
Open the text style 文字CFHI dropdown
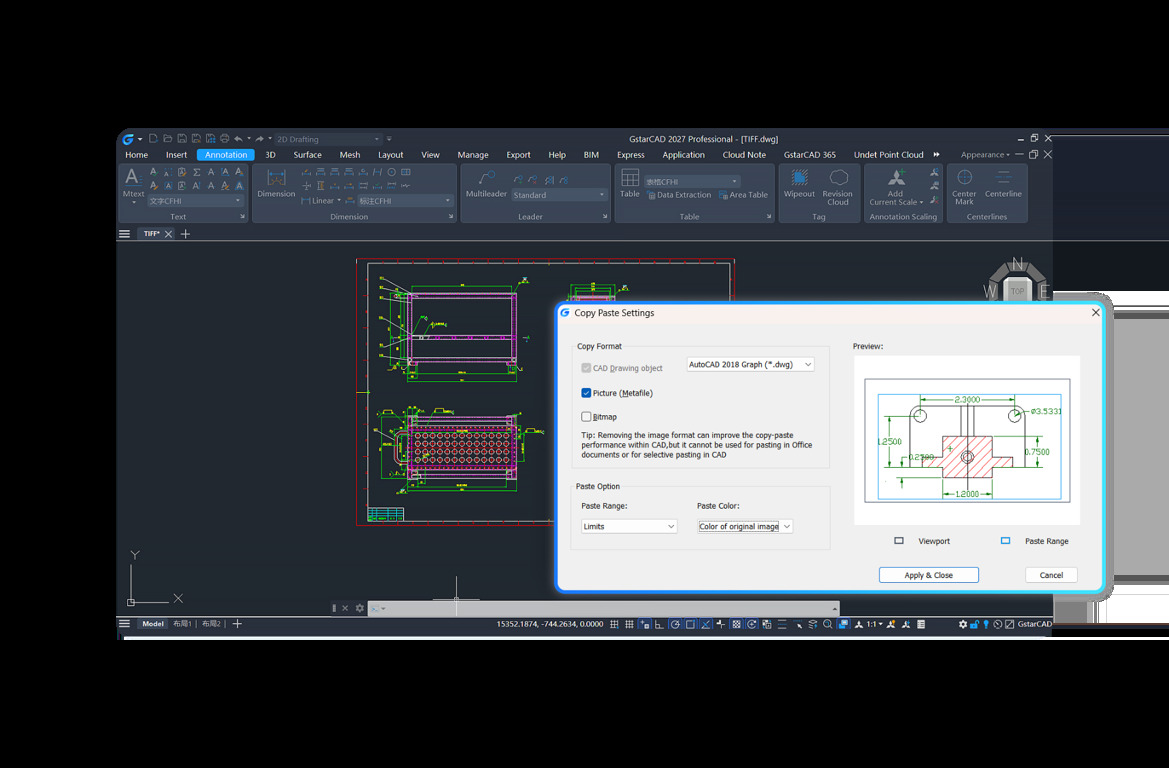195,201
